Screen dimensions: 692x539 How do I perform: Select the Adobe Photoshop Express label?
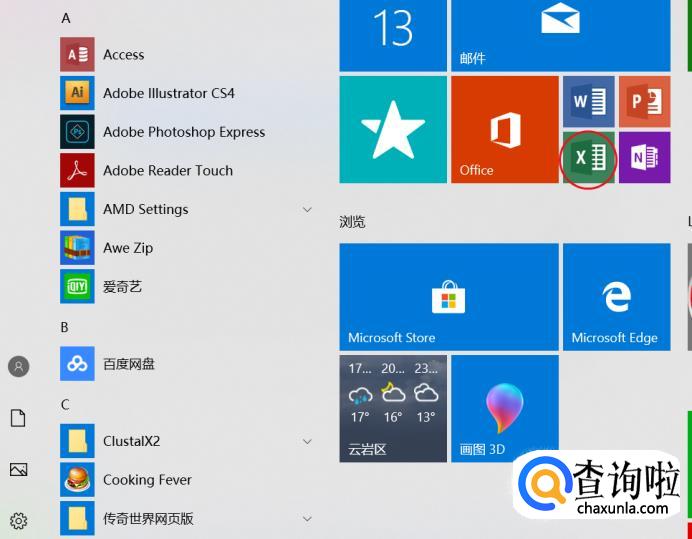coord(184,132)
